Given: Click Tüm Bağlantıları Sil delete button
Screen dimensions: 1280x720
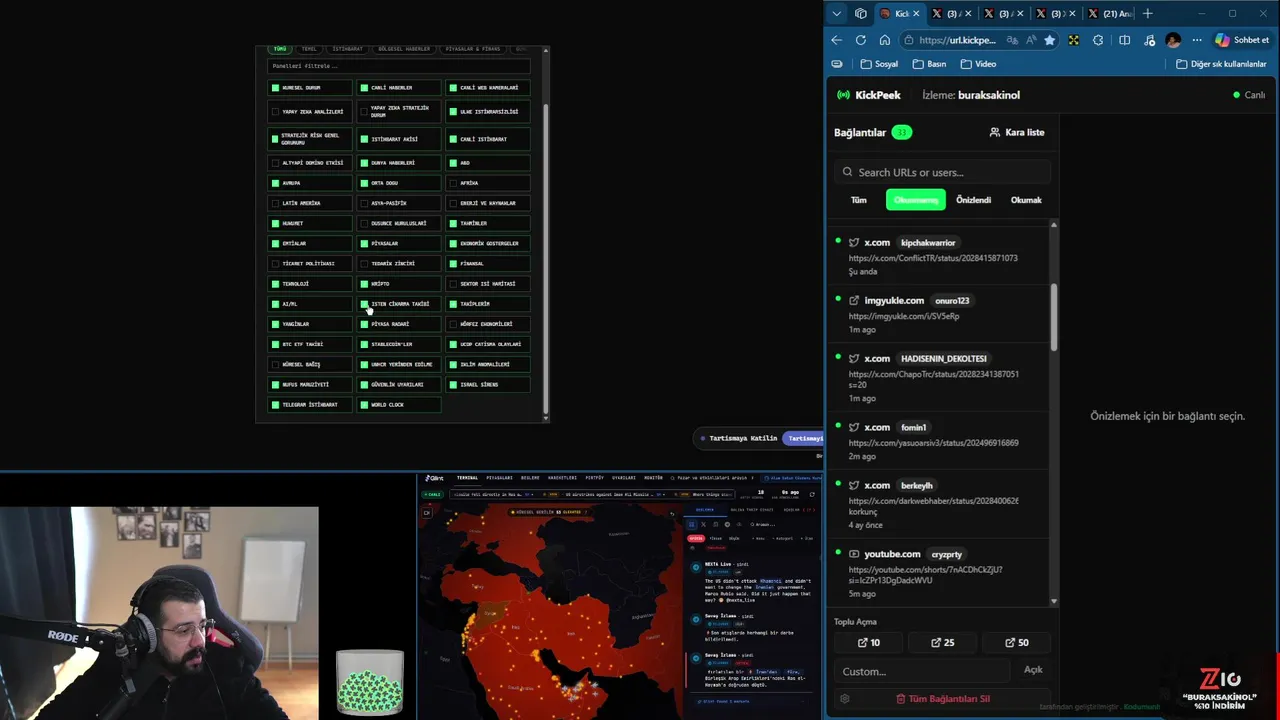Looking at the screenshot, I should coord(942,699).
